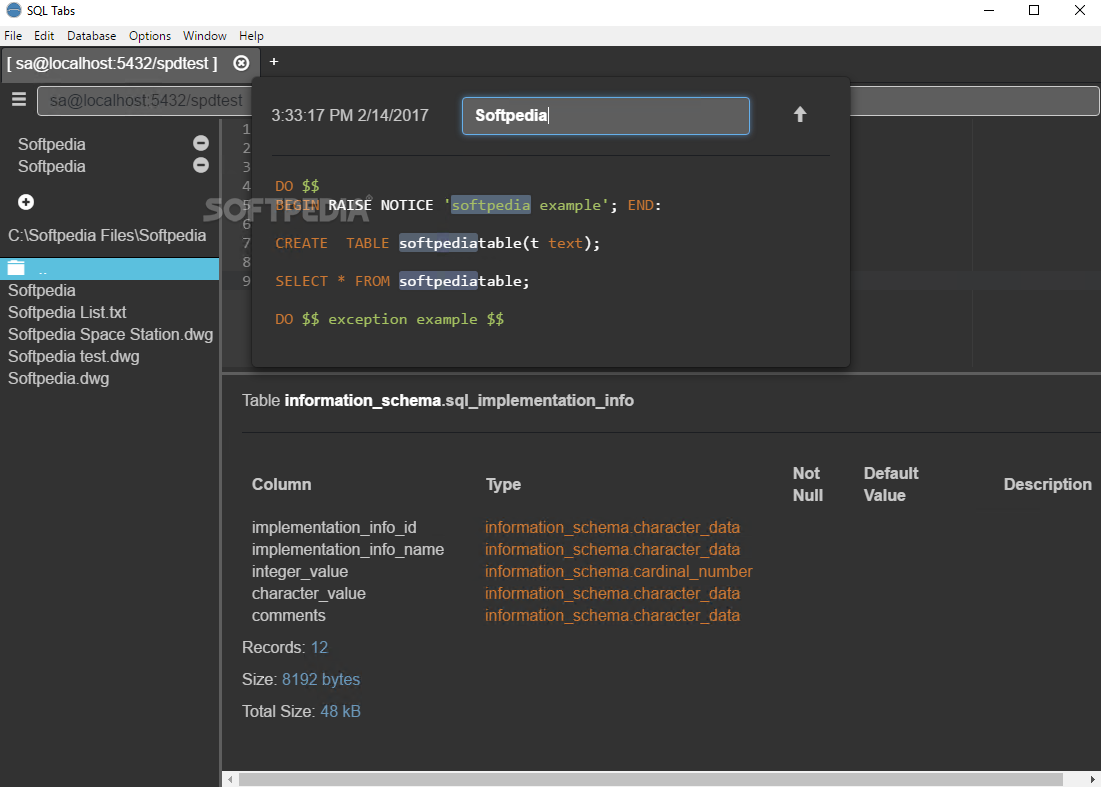Open Softpedia test.dwg file

73,356
